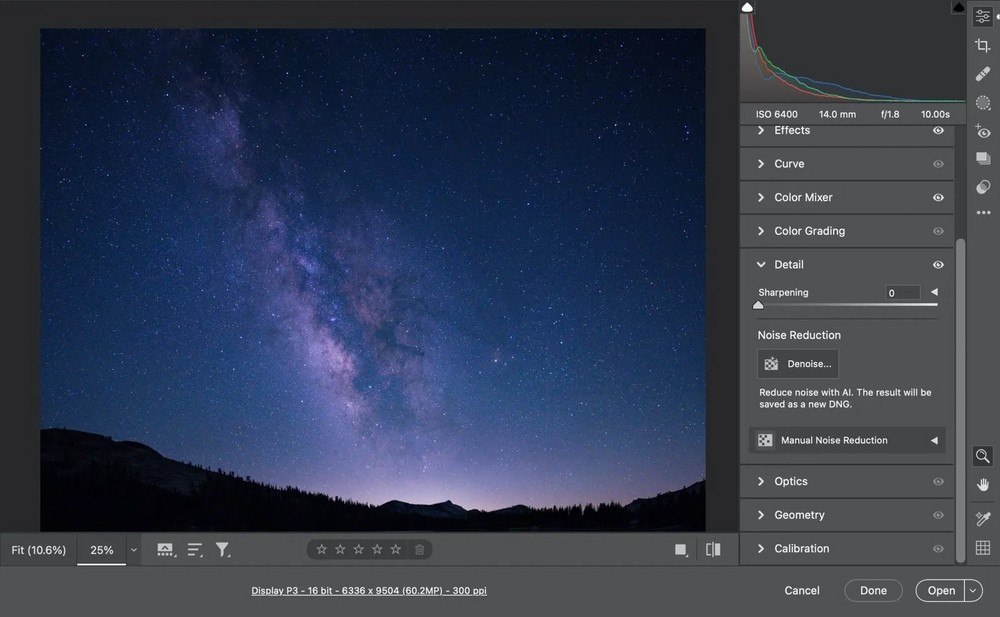Expand the Curve panel
The width and height of the screenshot is (1000, 617).
[761, 164]
